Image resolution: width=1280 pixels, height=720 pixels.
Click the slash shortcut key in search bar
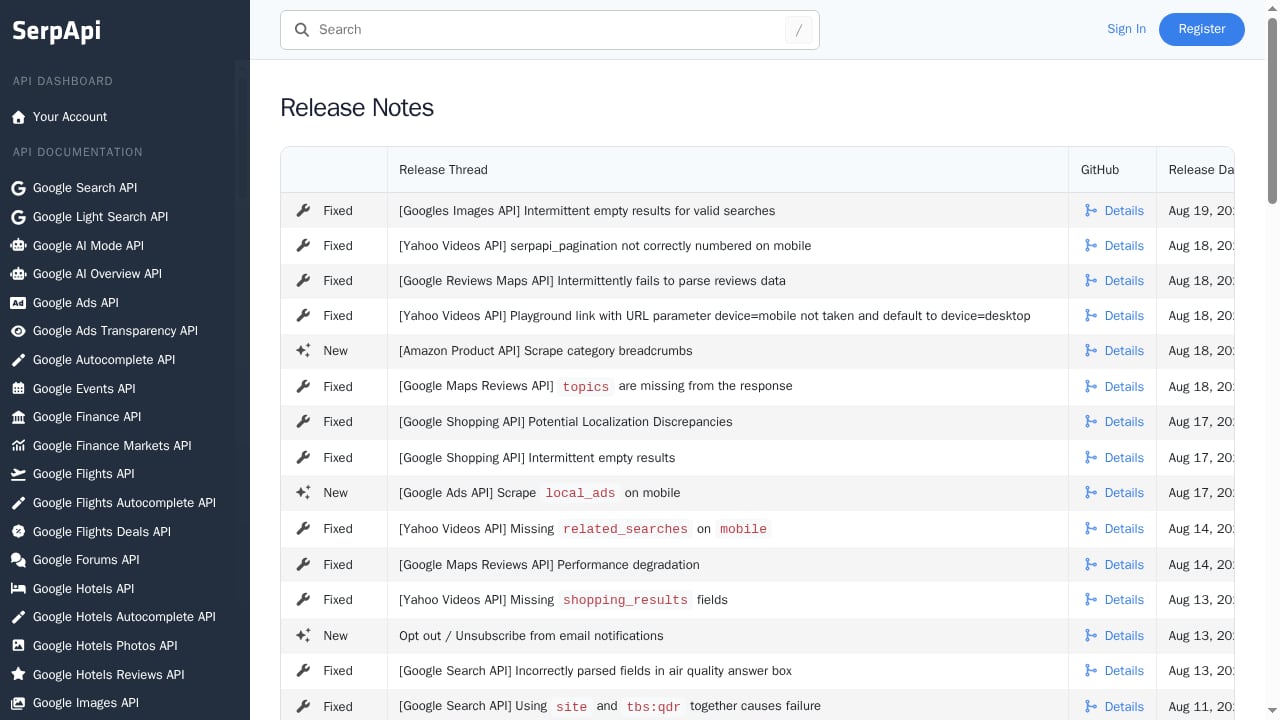click(798, 30)
